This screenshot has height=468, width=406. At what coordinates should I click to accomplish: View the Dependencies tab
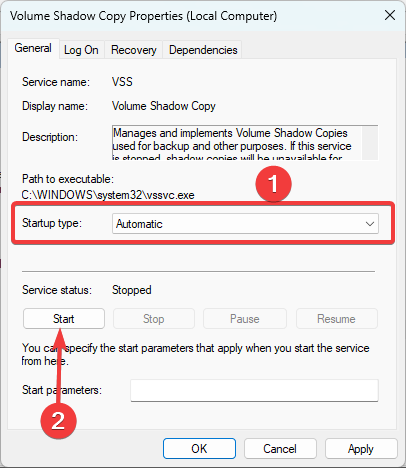(x=203, y=50)
